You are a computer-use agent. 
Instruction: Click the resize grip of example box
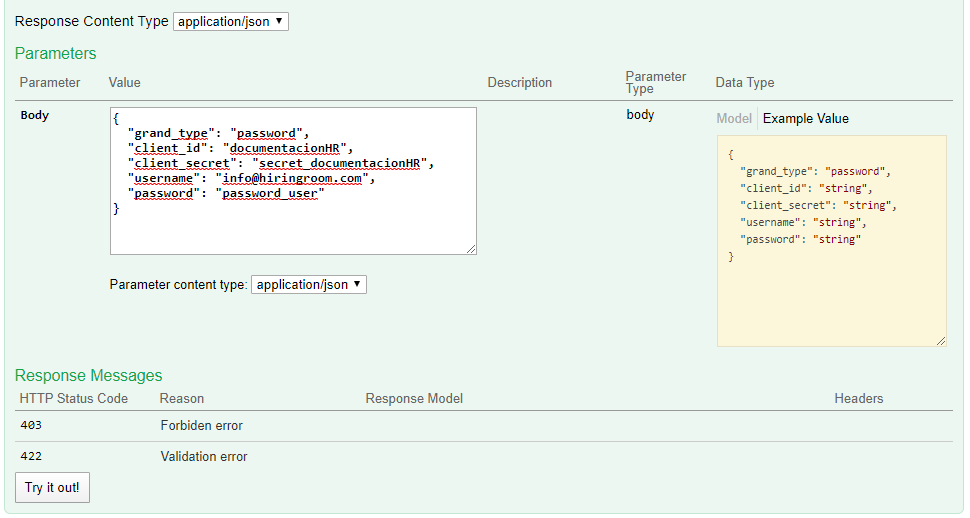tap(941, 341)
